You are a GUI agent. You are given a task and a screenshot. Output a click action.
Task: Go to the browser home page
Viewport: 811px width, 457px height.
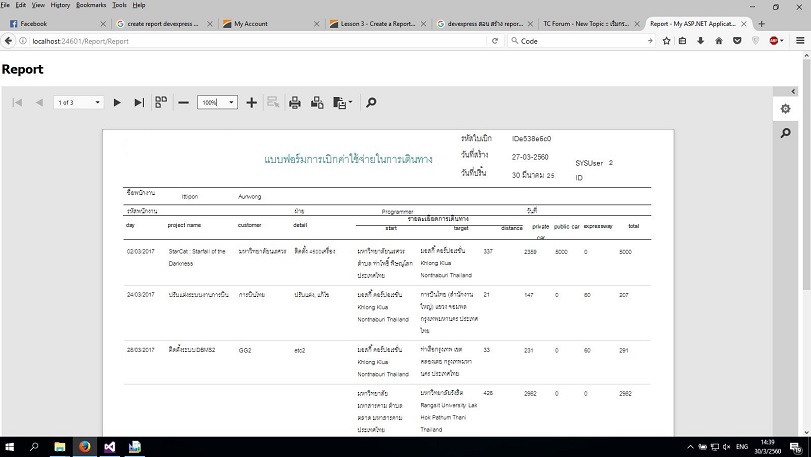pyautogui.click(x=719, y=41)
